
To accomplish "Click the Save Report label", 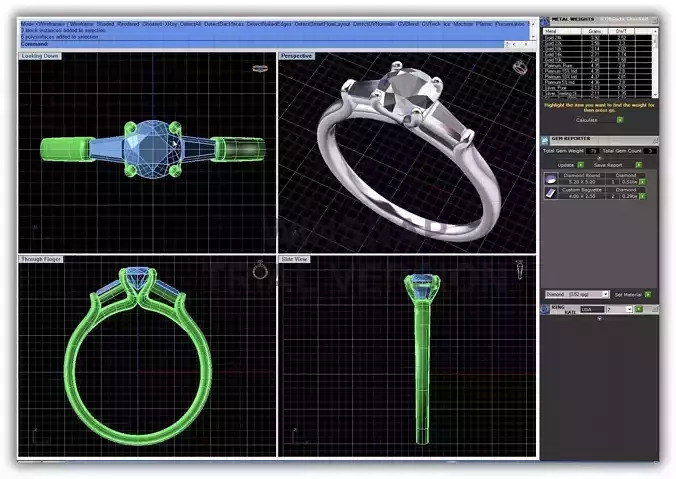I will (x=608, y=165).
